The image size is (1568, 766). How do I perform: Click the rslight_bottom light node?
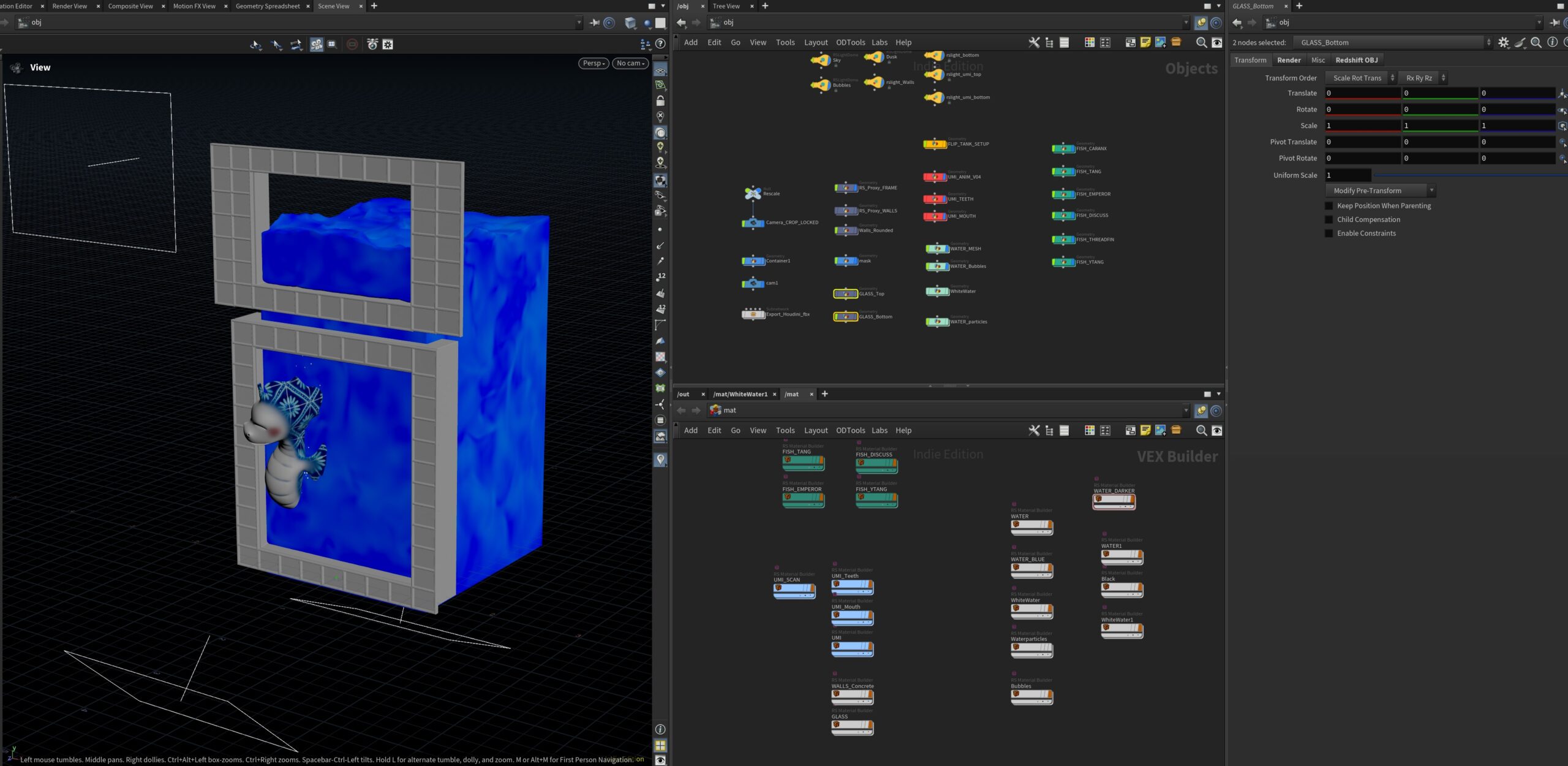pos(933,56)
